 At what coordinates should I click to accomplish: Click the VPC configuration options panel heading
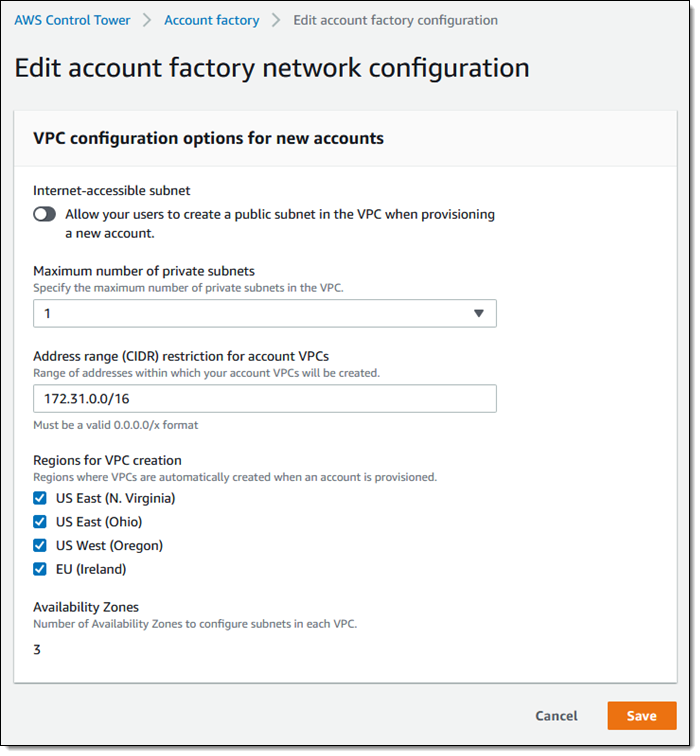[x=208, y=139]
